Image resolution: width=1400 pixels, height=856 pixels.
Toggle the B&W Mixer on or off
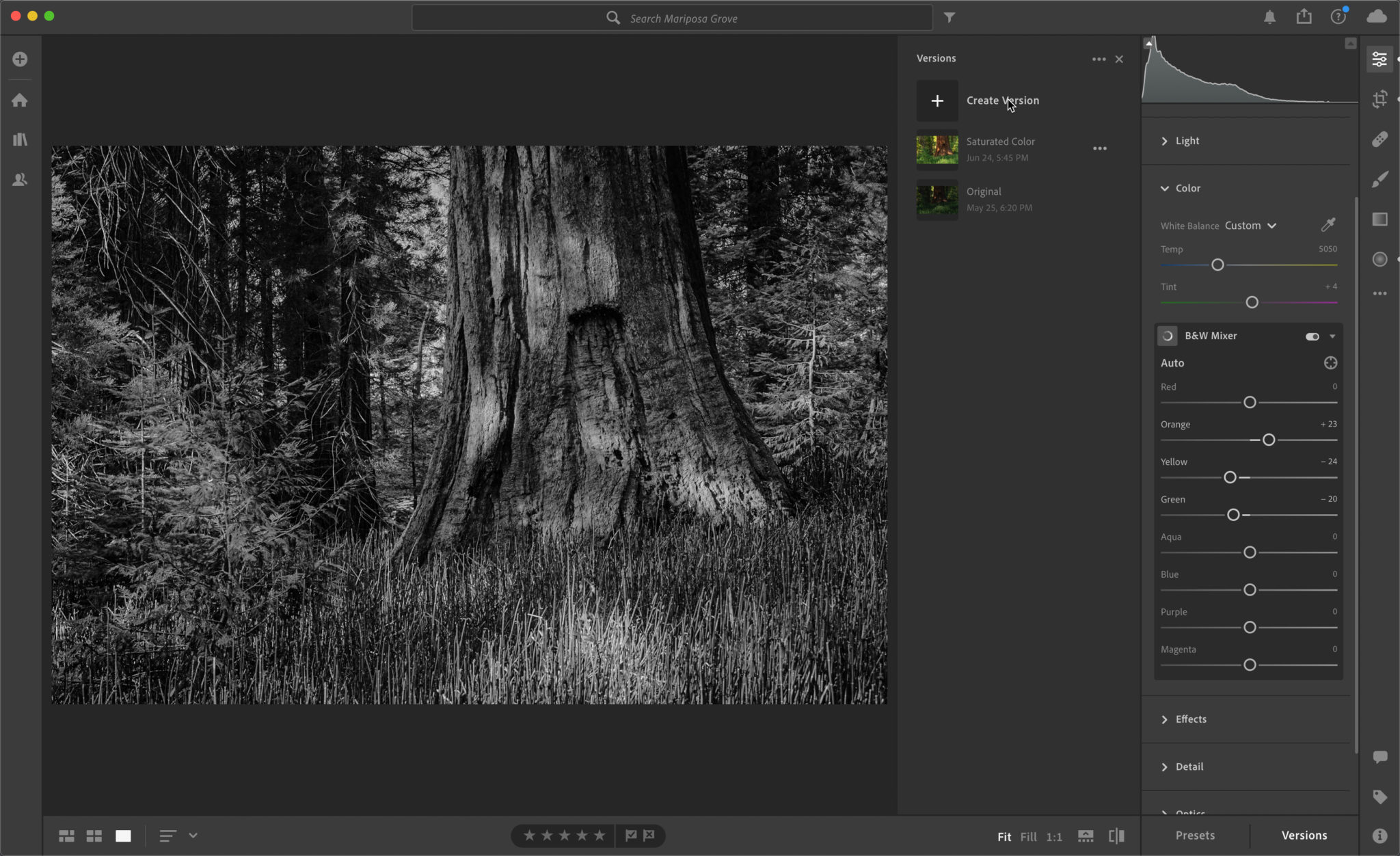coord(1310,336)
